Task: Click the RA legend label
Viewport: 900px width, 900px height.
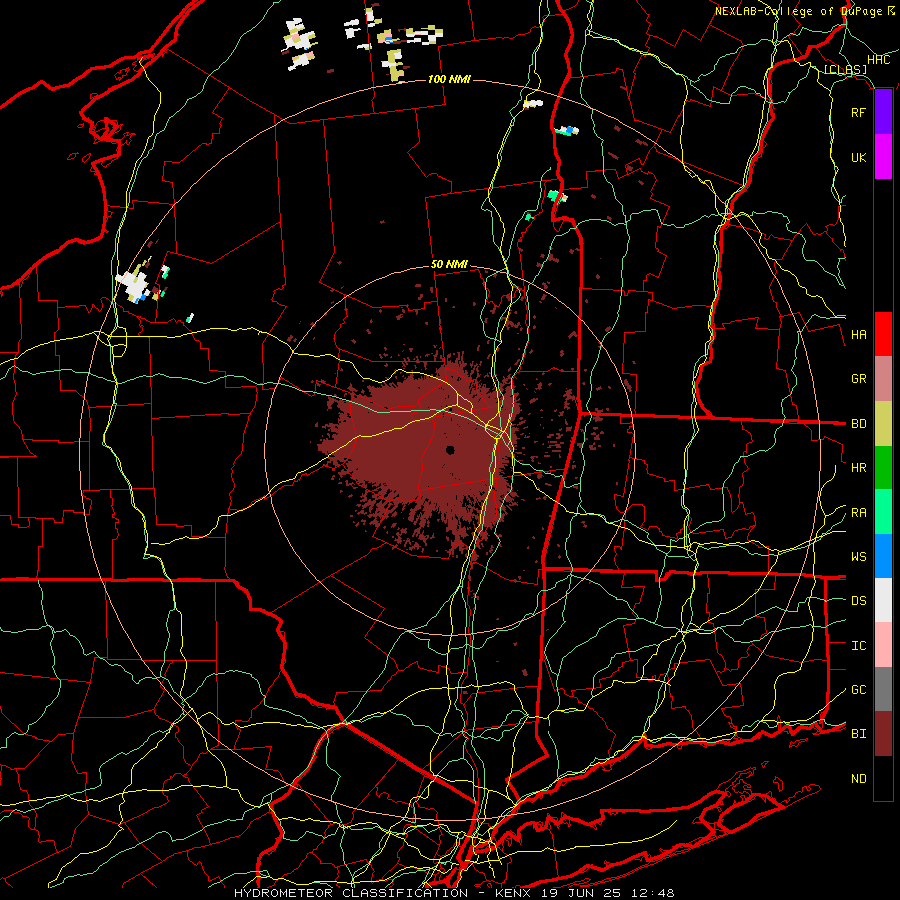Action: pos(858,513)
